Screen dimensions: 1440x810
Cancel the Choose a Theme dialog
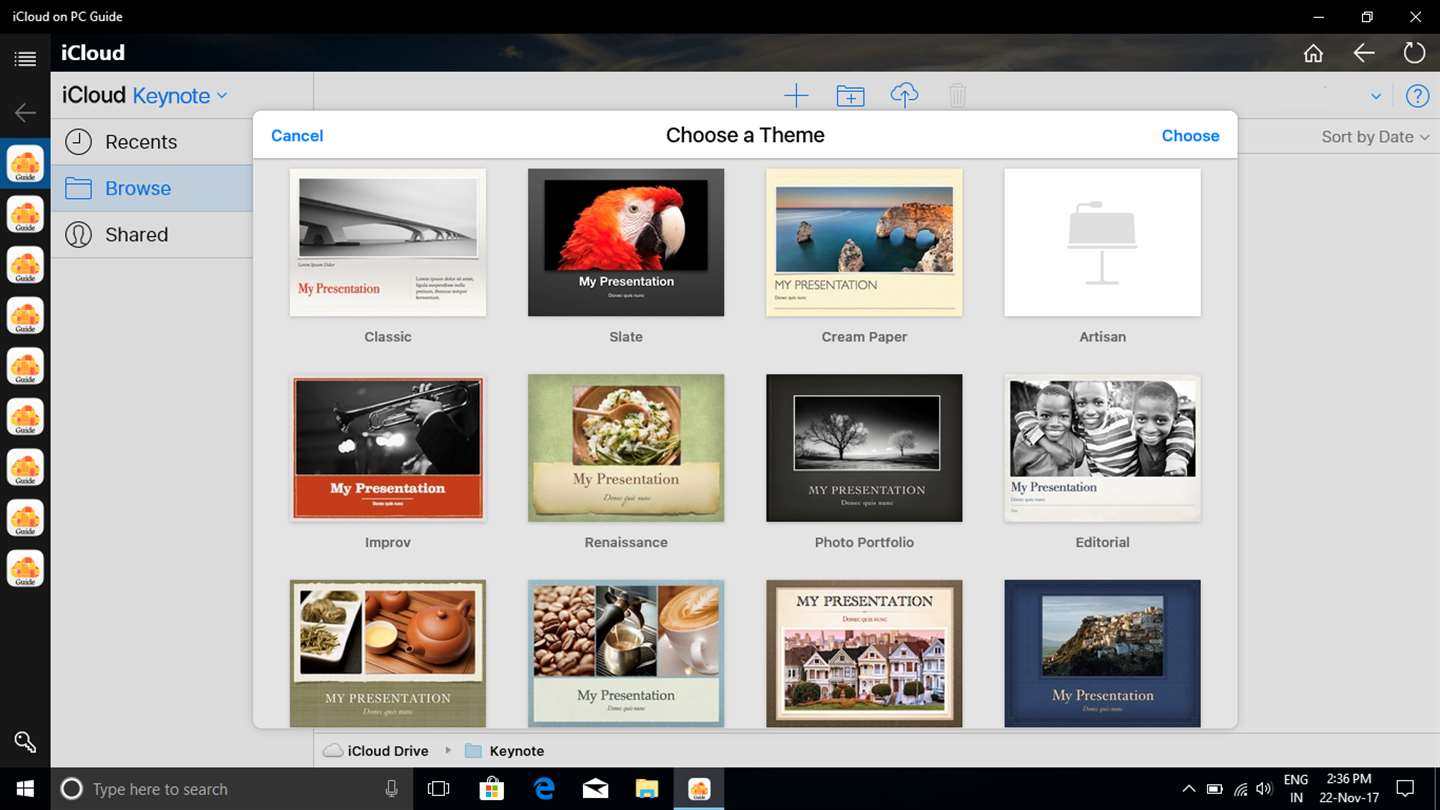pos(297,136)
